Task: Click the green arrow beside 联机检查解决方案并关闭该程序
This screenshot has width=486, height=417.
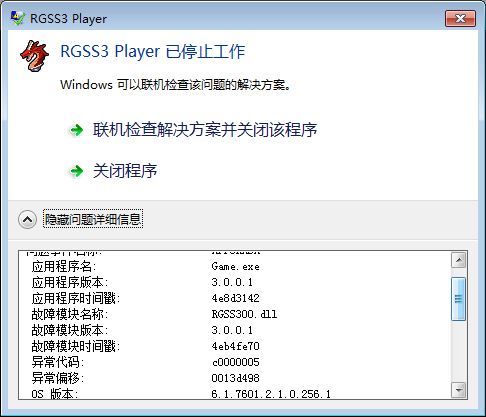Action: (76, 130)
